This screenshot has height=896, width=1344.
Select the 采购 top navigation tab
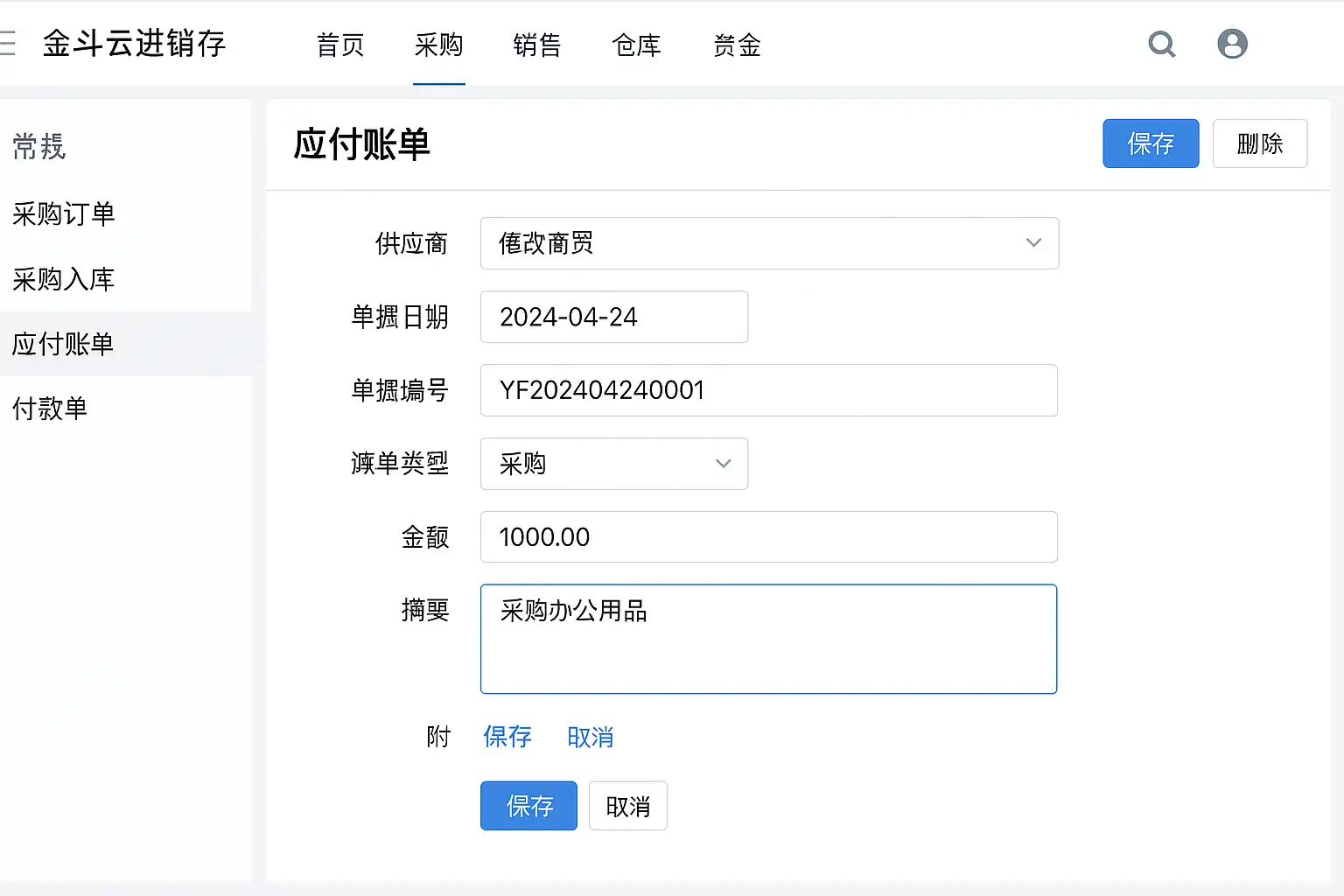coord(439,45)
